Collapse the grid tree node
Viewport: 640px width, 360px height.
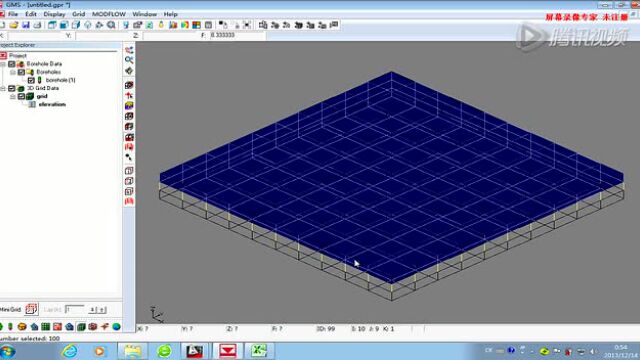pos(13,97)
